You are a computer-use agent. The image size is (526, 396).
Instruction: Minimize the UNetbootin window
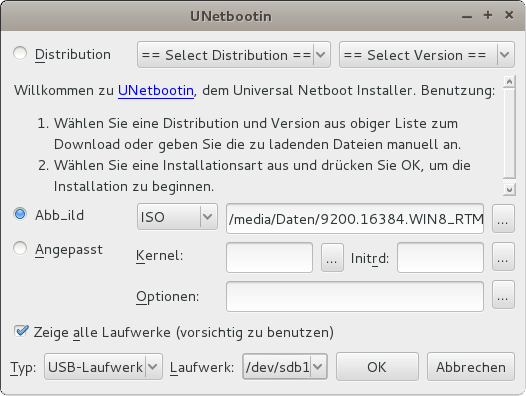[467, 16]
